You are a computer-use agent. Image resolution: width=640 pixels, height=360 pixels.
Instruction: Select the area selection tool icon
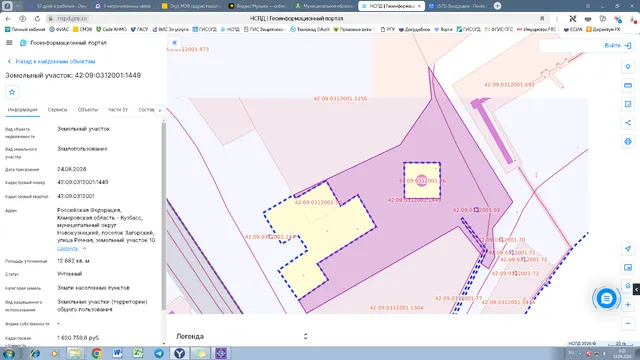pos(628,104)
